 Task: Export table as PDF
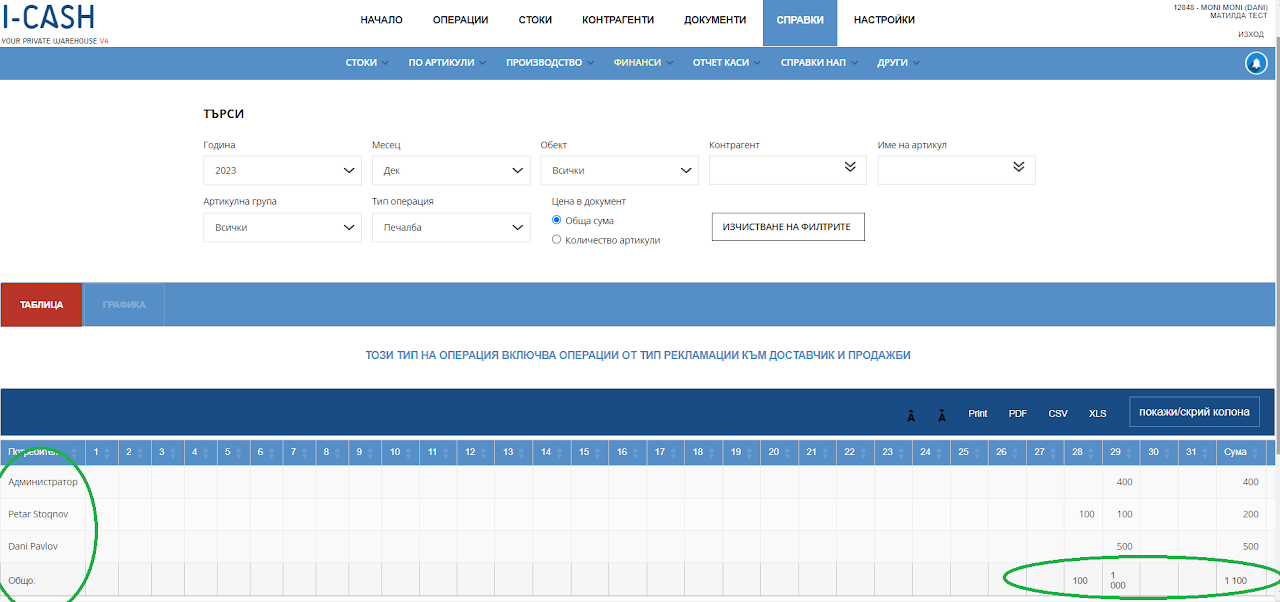(x=1018, y=414)
